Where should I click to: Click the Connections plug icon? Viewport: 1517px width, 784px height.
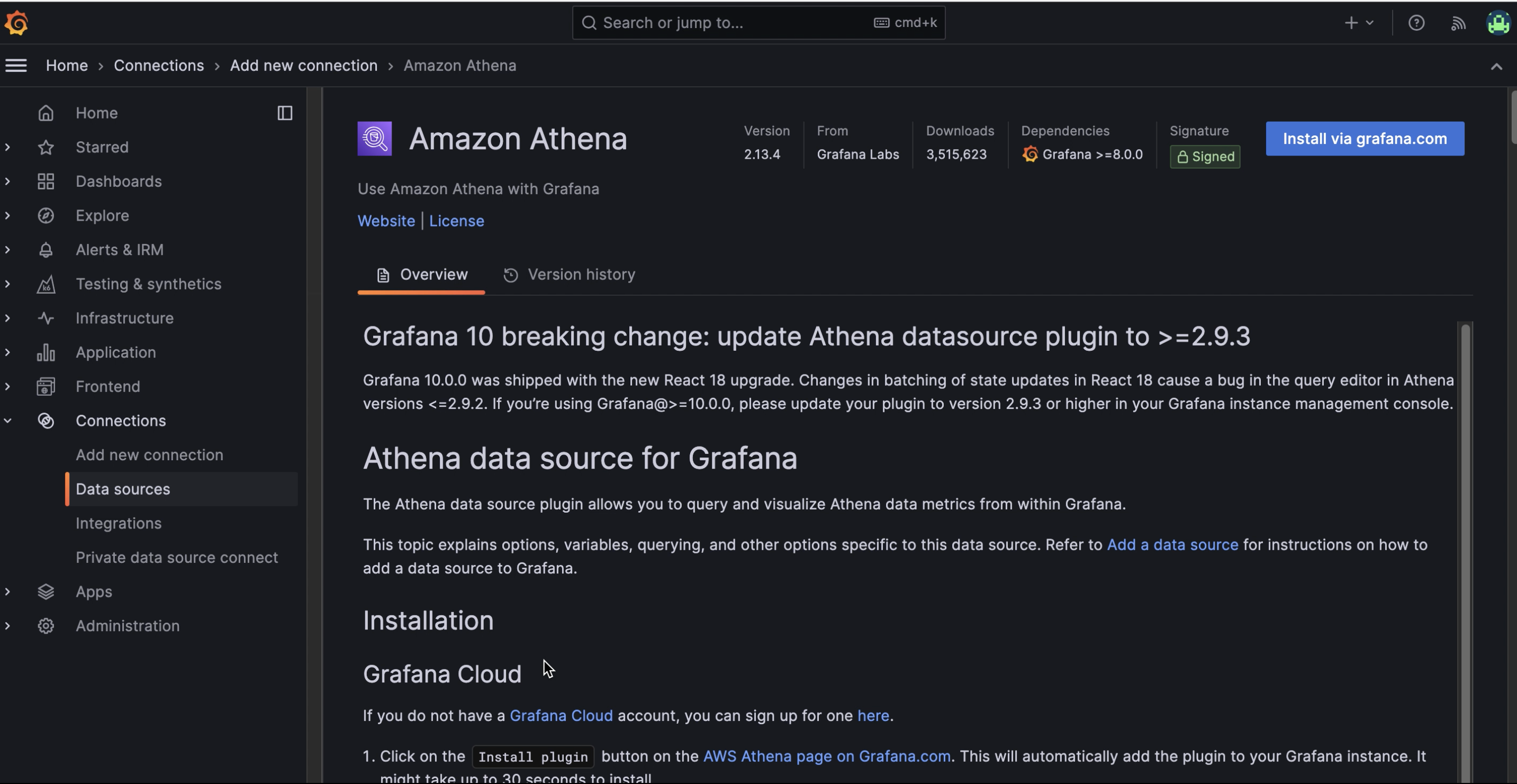click(x=46, y=420)
